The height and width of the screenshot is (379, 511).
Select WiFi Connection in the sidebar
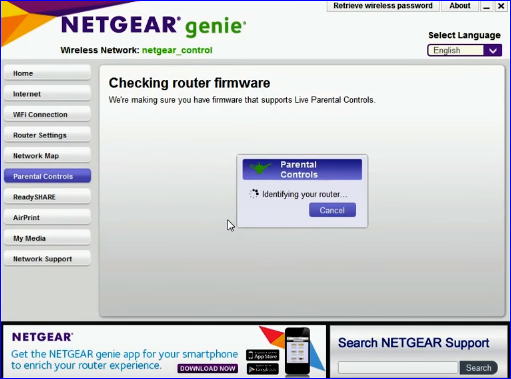[47, 115]
